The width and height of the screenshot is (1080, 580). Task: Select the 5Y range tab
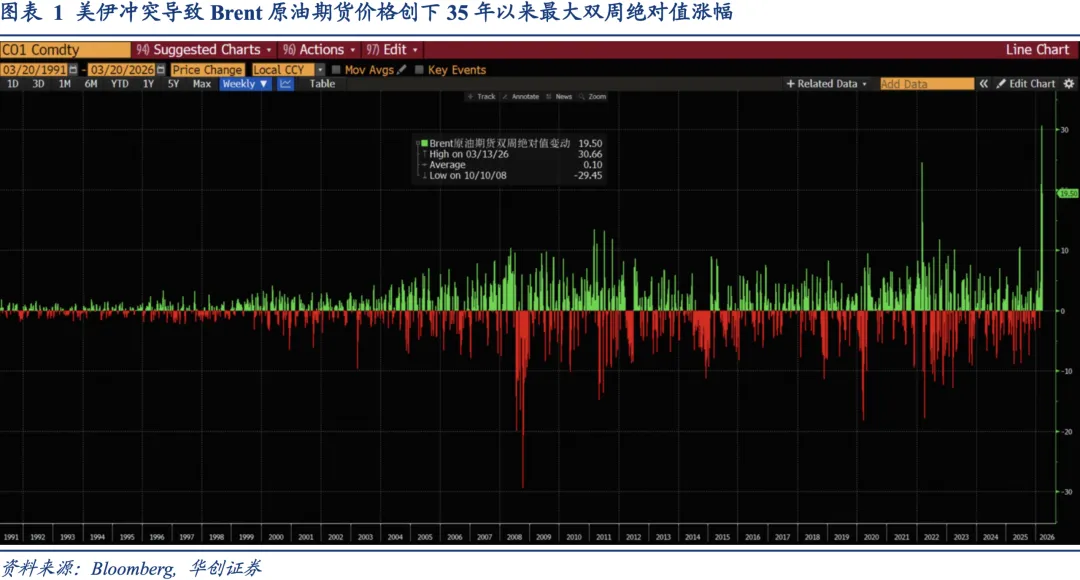[x=173, y=84]
